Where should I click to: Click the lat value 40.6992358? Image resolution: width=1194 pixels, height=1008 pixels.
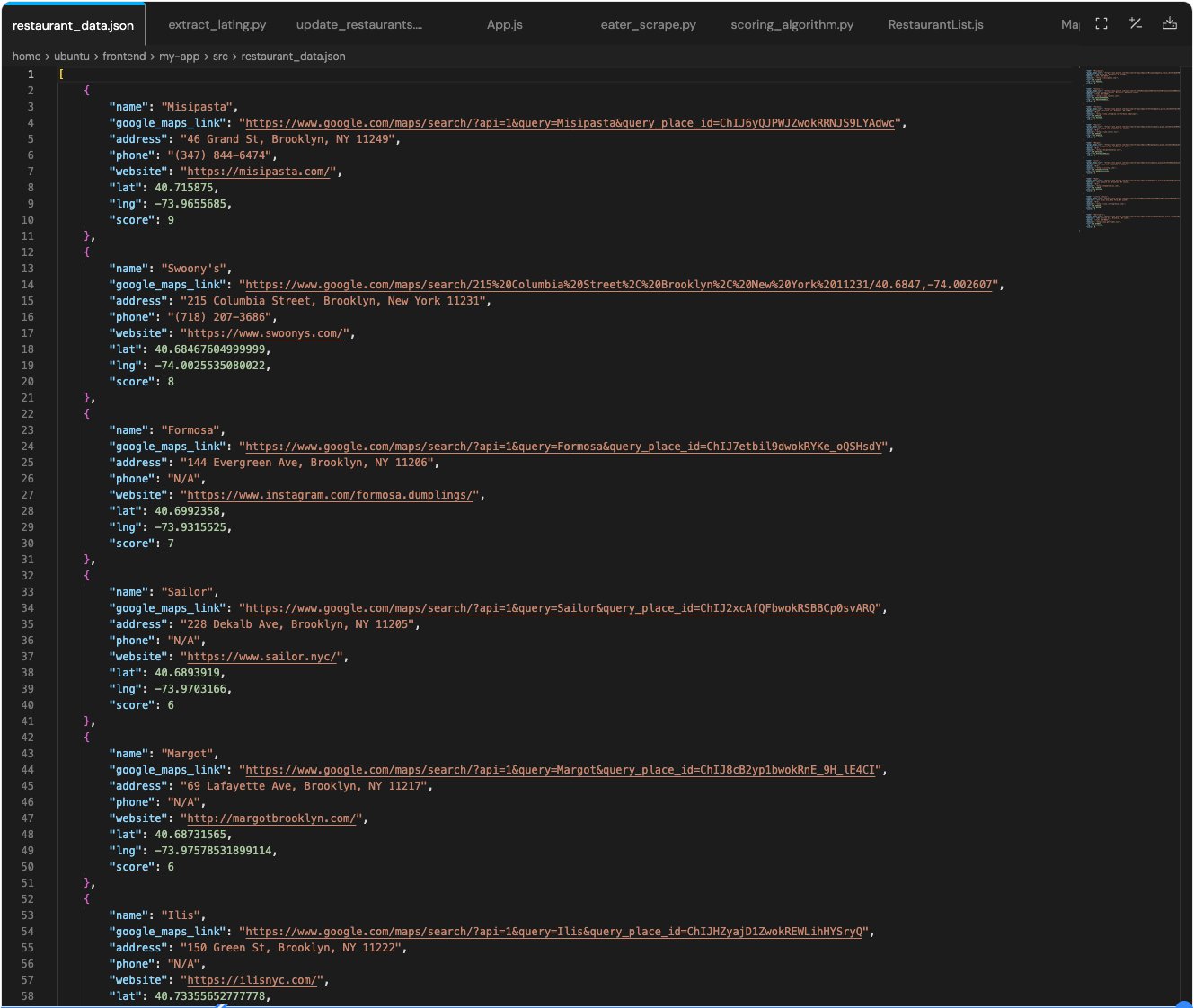point(187,511)
